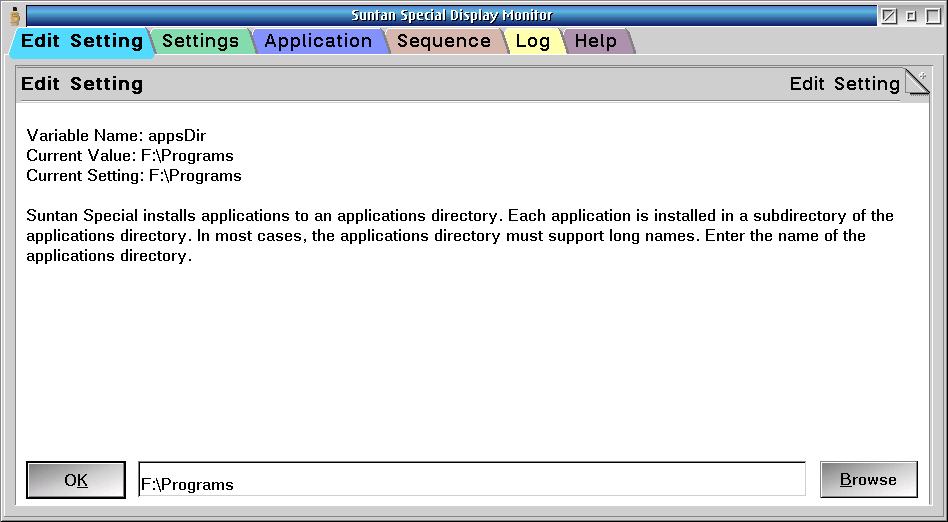Select the applications directory description paragraph
Image resolution: width=948 pixels, height=522 pixels.
click(x=459, y=235)
